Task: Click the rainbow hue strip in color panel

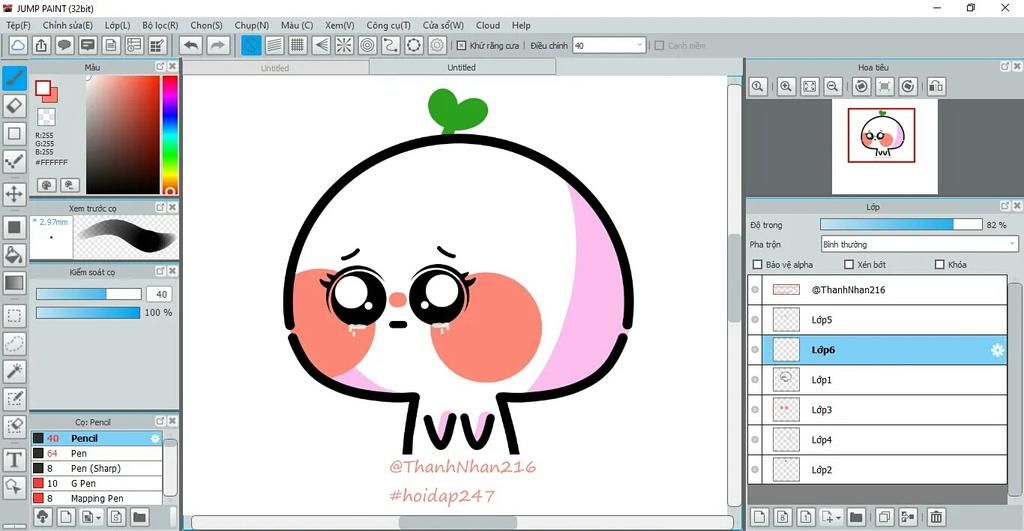Action: (x=170, y=135)
